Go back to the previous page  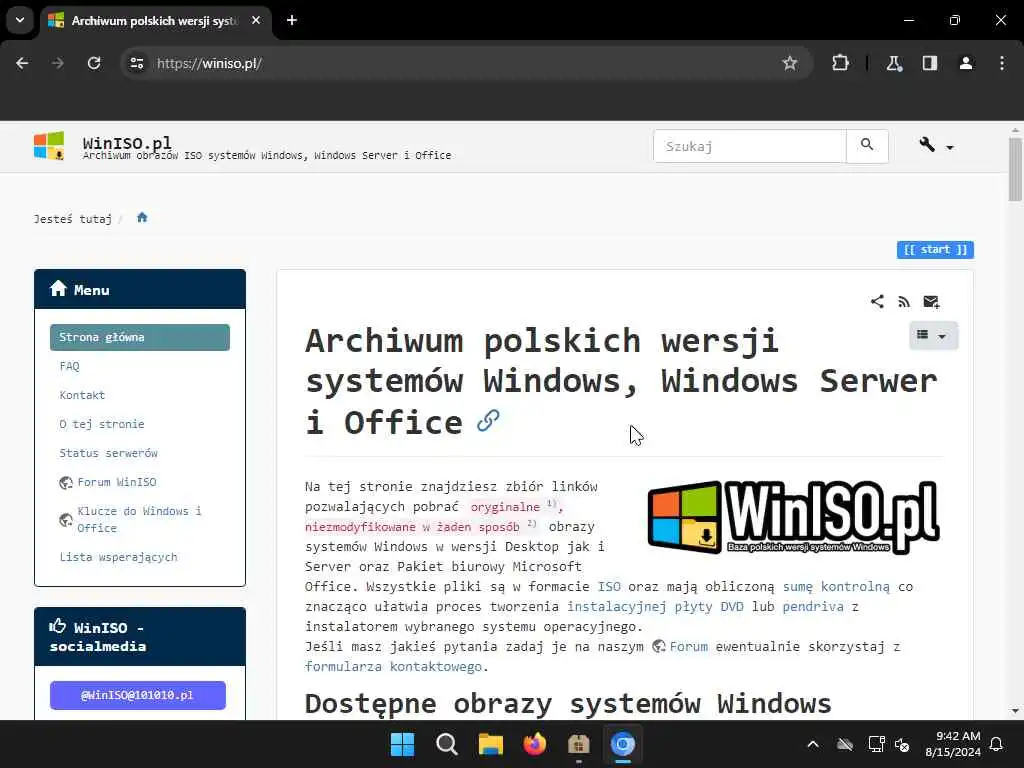[x=22, y=63]
